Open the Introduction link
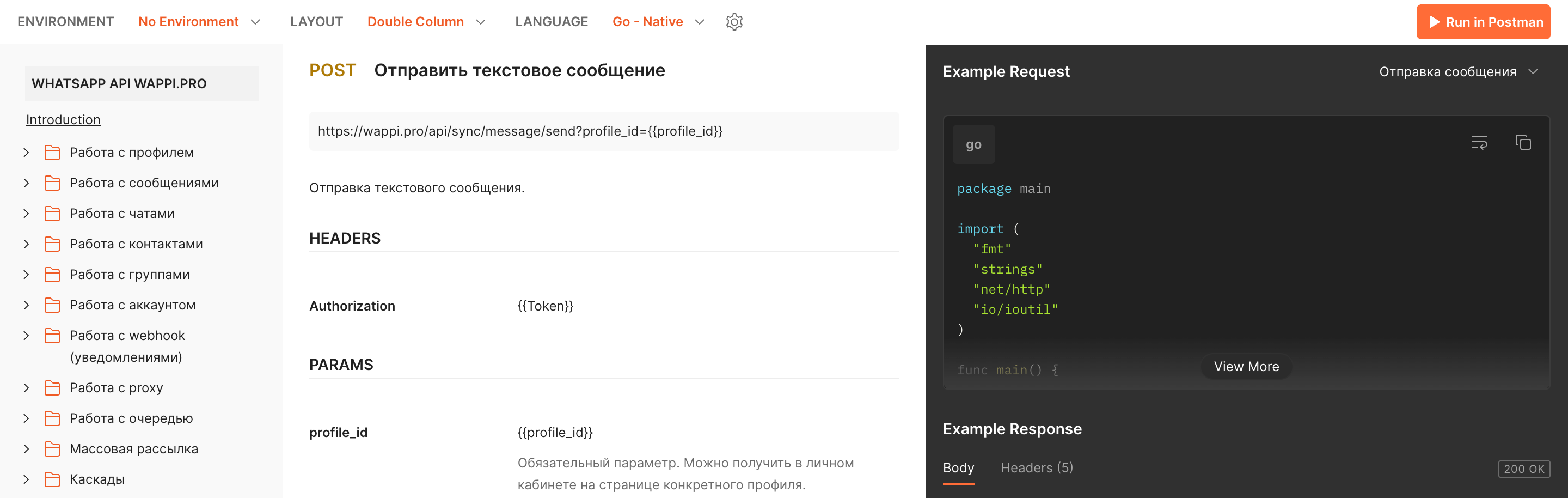The width and height of the screenshot is (1568, 498). (x=63, y=120)
